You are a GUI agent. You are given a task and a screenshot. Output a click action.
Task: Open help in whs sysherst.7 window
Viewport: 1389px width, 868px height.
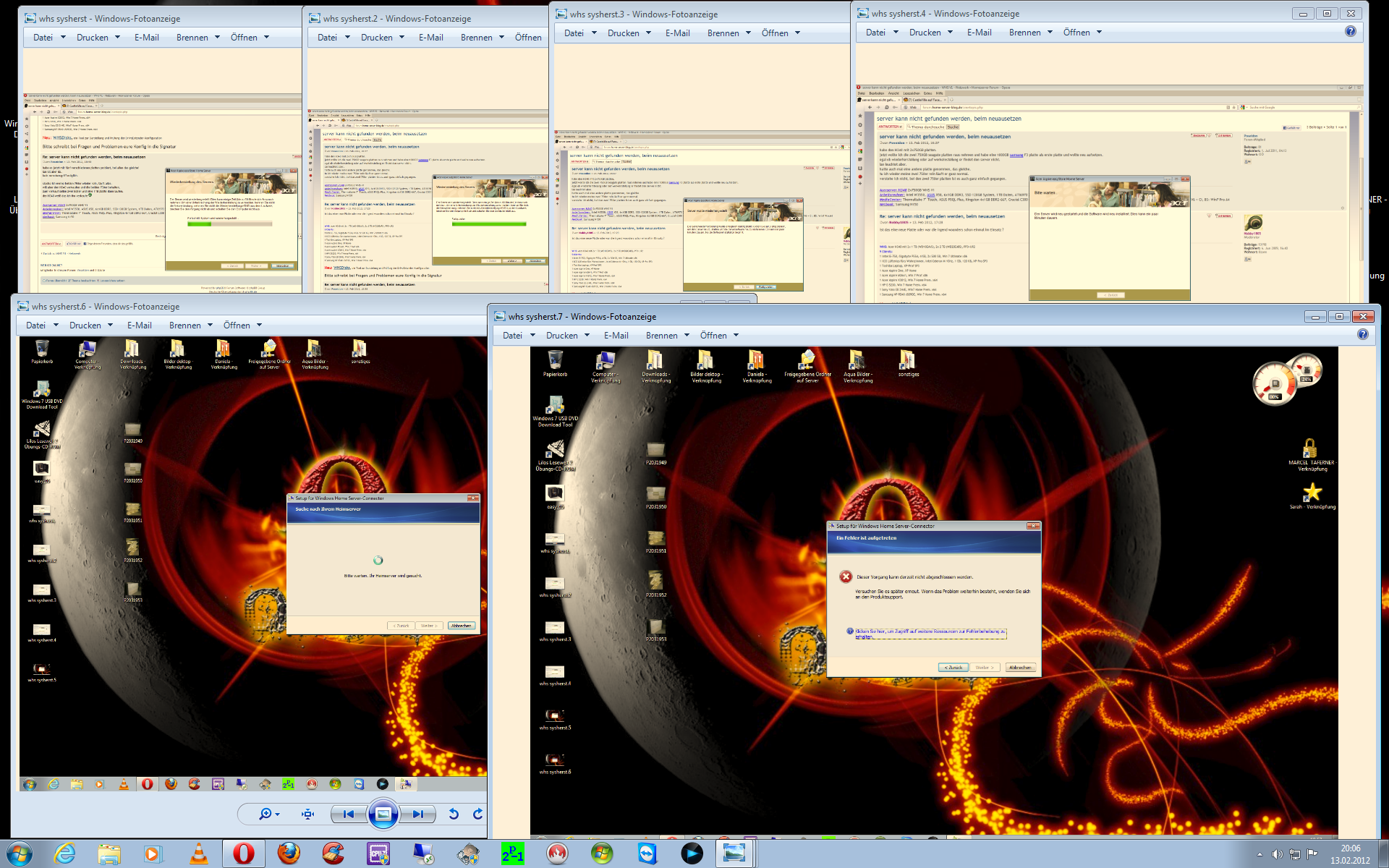point(1363,334)
